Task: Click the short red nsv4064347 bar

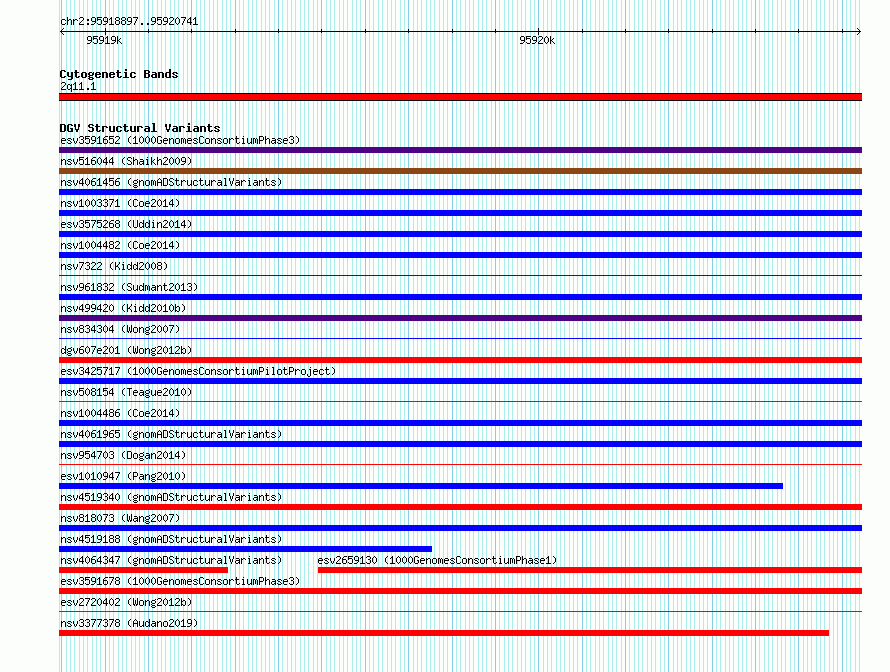Action: click(x=144, y=570)
